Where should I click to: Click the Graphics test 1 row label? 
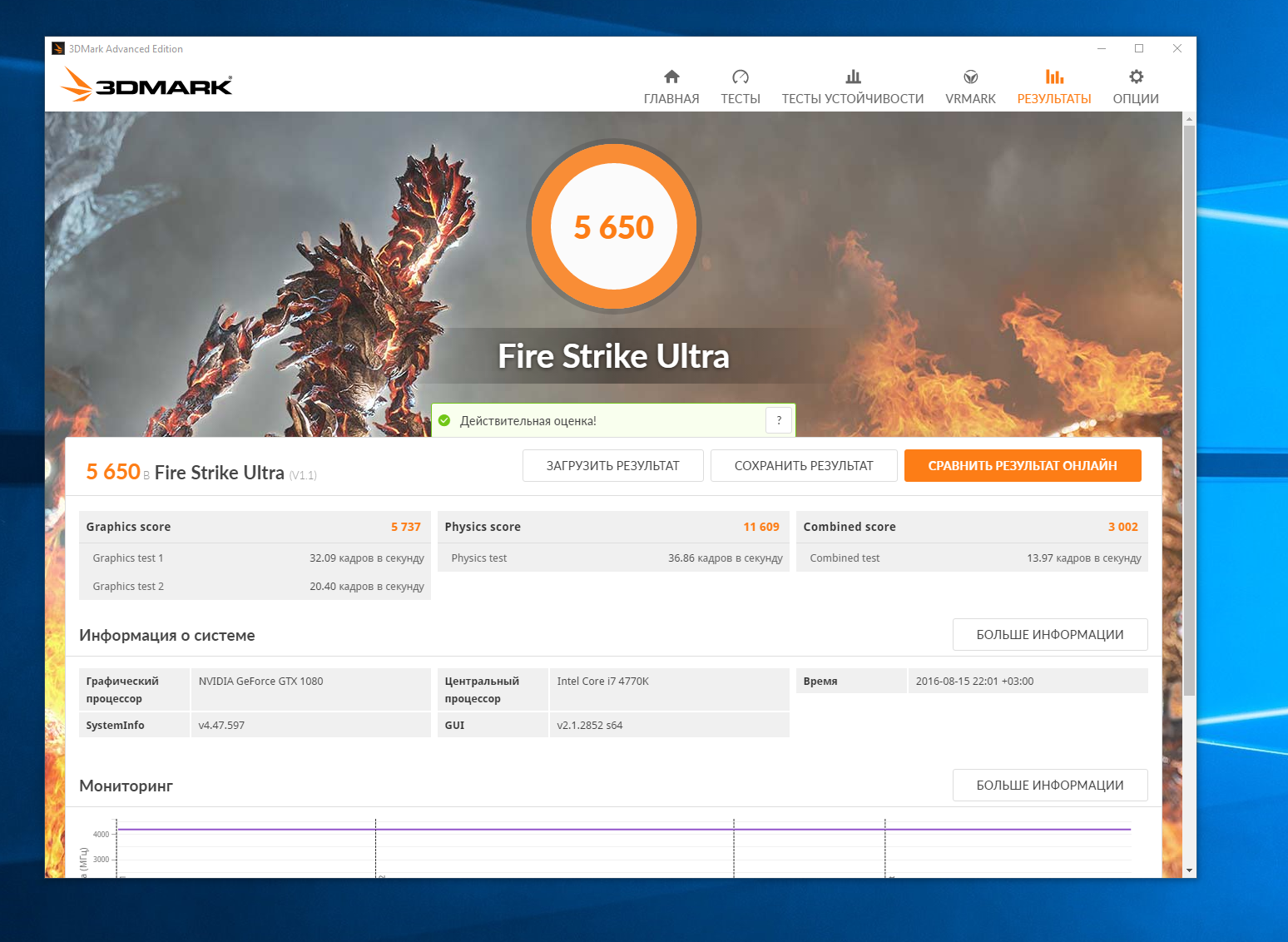point(128,558)
